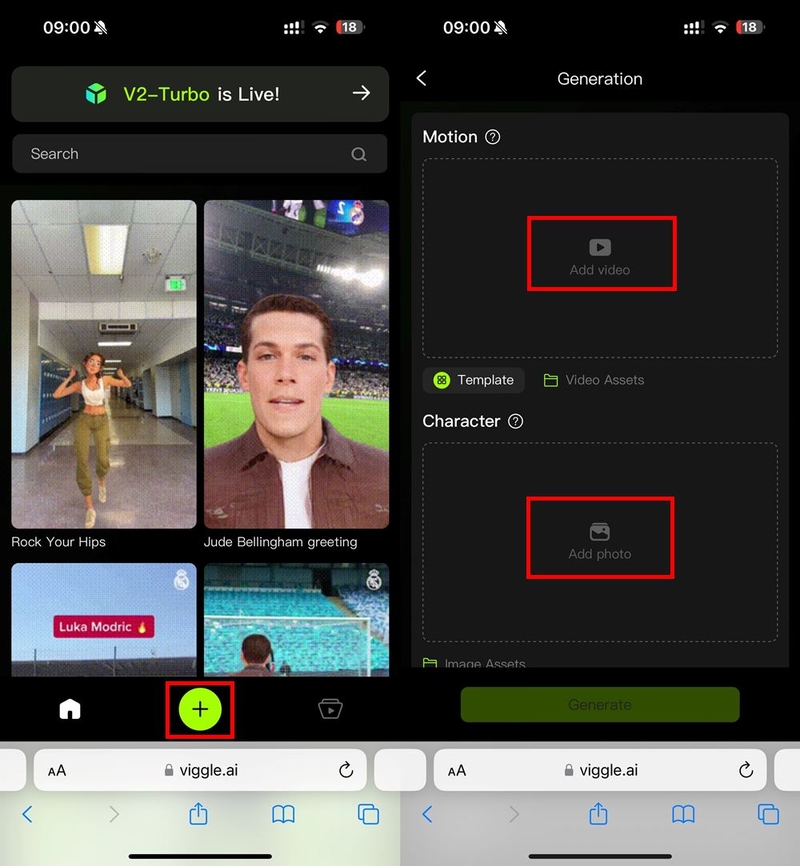Open the share sheet in left Safari toolbar

(x=198, y=814)
